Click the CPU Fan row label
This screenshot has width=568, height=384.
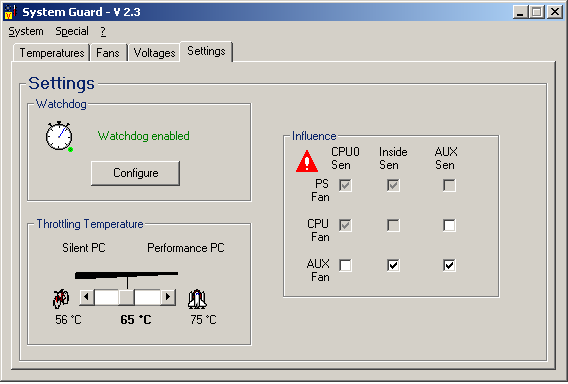point(318,230)
